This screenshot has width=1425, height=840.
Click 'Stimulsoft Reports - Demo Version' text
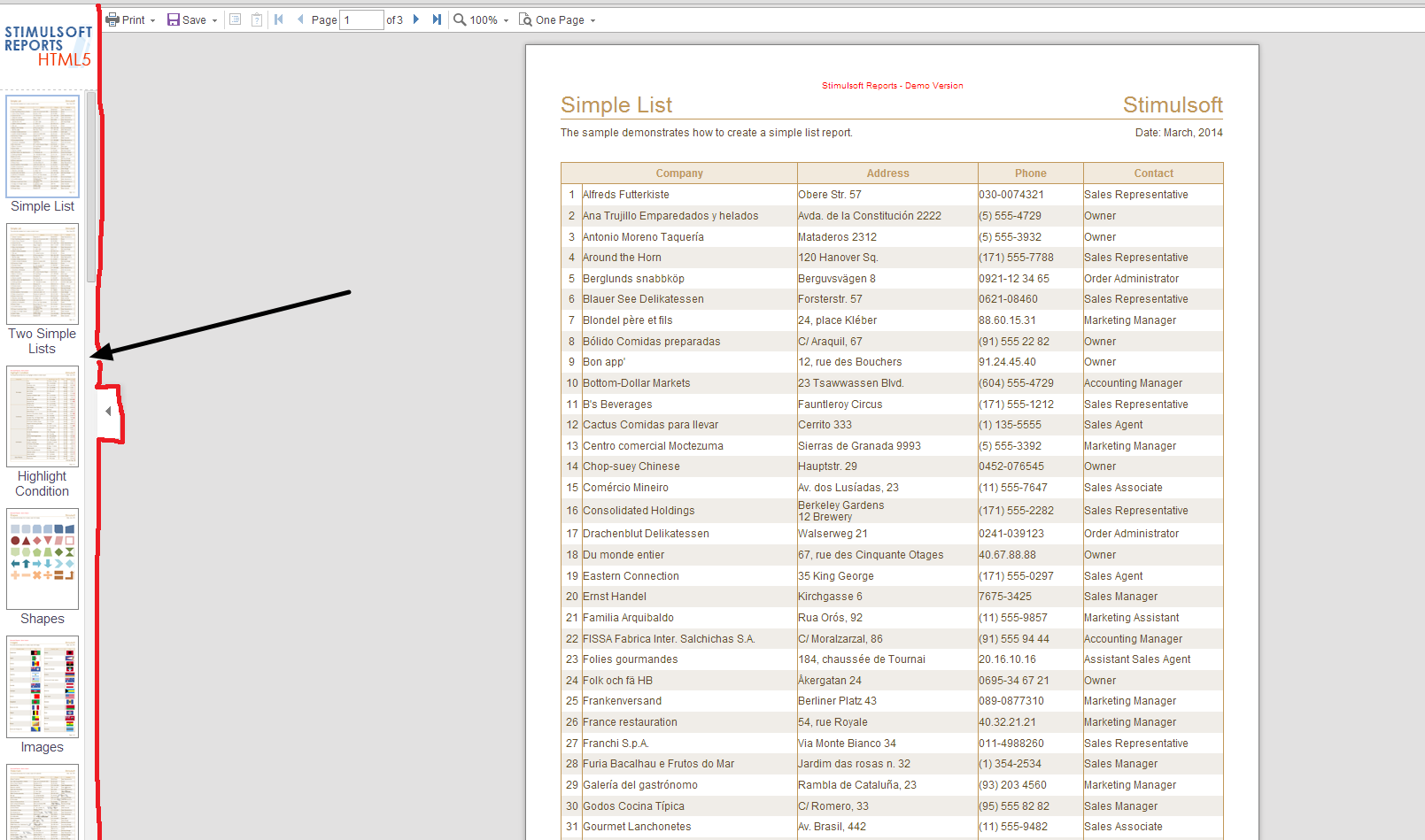(892, 86)
